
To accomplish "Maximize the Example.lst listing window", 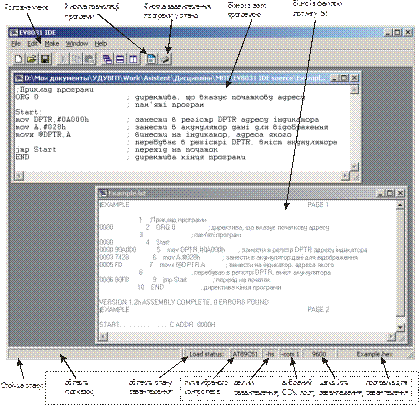I will [390, 193].
